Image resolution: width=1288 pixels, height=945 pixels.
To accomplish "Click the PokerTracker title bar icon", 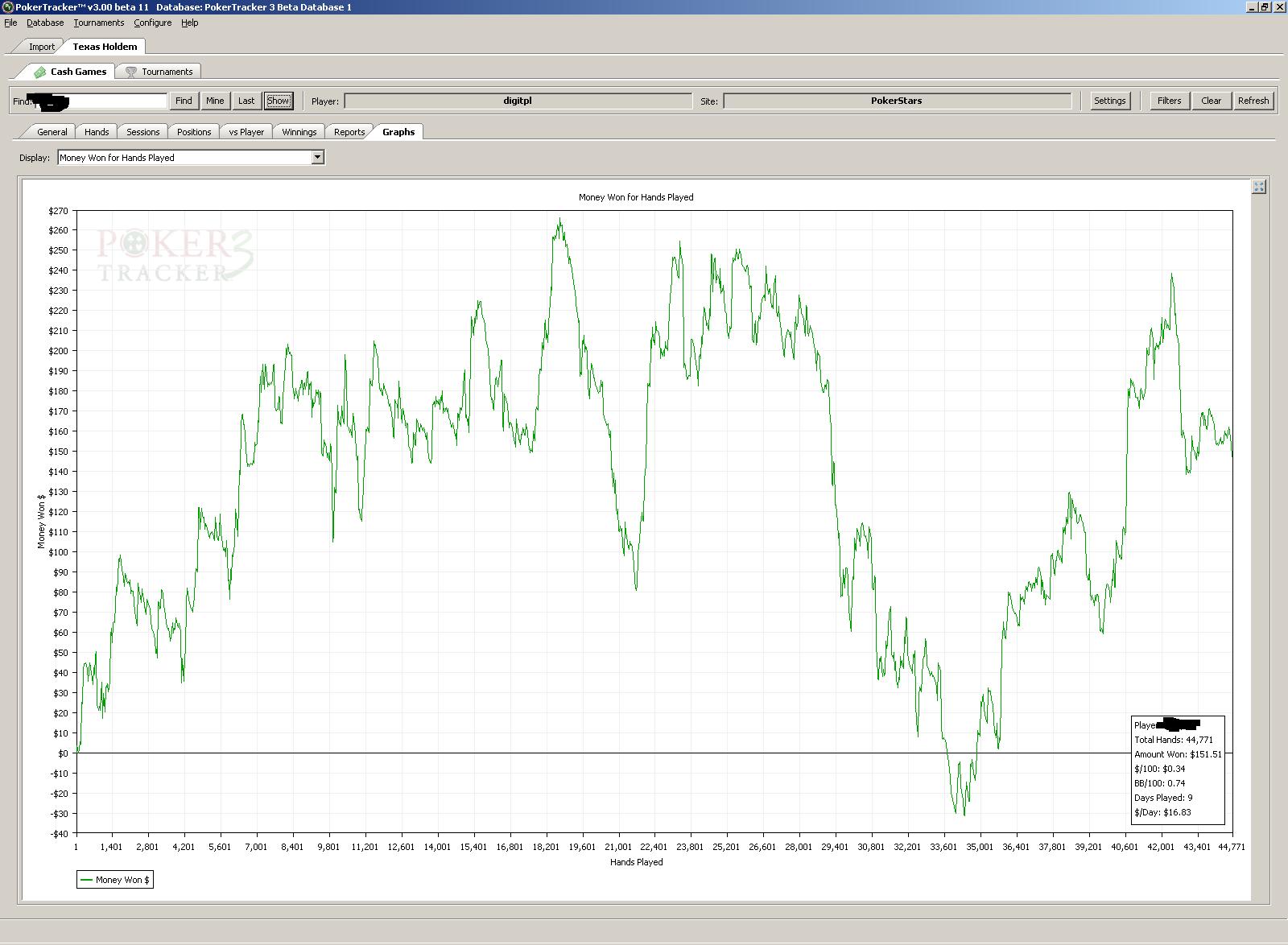I will click(x=7, y=6).
